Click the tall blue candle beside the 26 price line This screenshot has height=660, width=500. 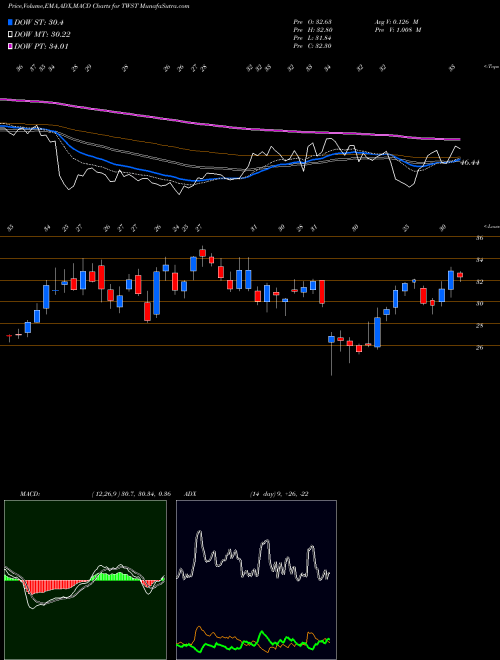[x=378, y=332]
